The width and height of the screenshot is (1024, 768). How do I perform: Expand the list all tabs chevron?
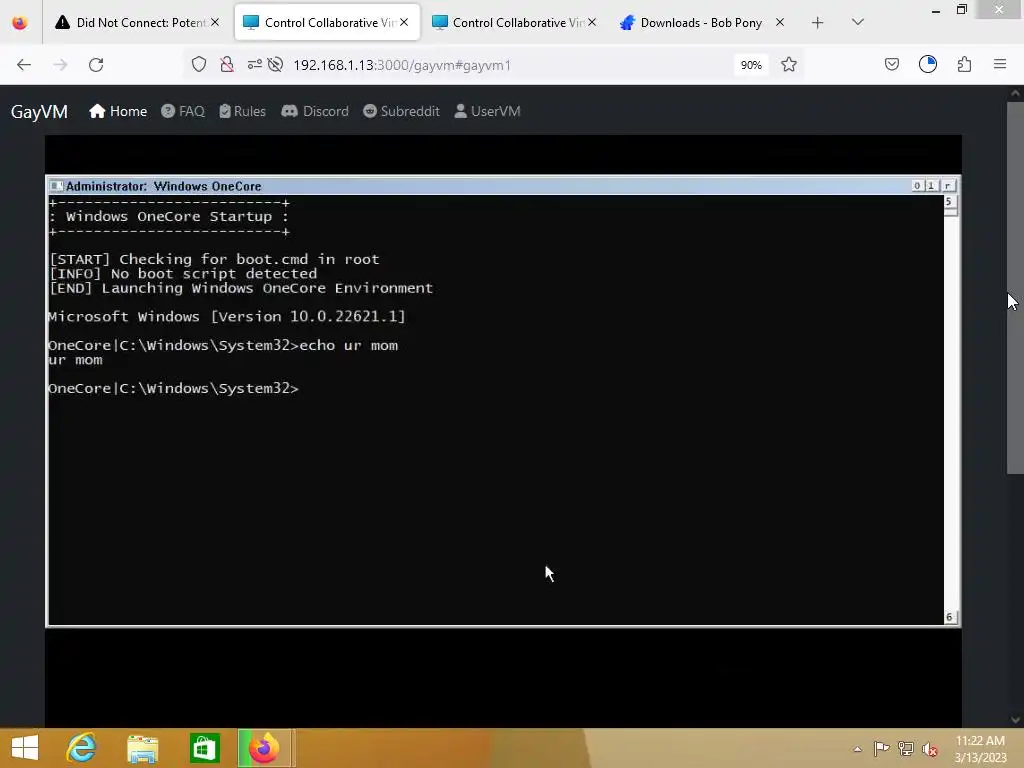pyautogui.click(x=858, y=23)
